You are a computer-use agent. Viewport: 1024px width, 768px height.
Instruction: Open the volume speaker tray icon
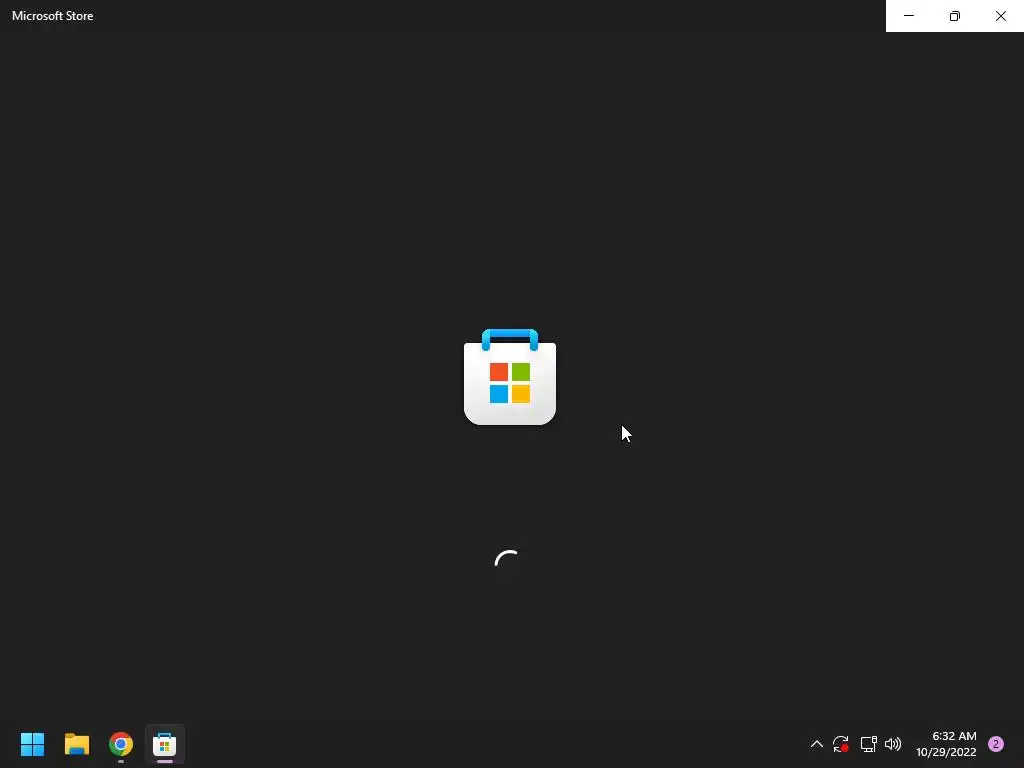(893, 744)
